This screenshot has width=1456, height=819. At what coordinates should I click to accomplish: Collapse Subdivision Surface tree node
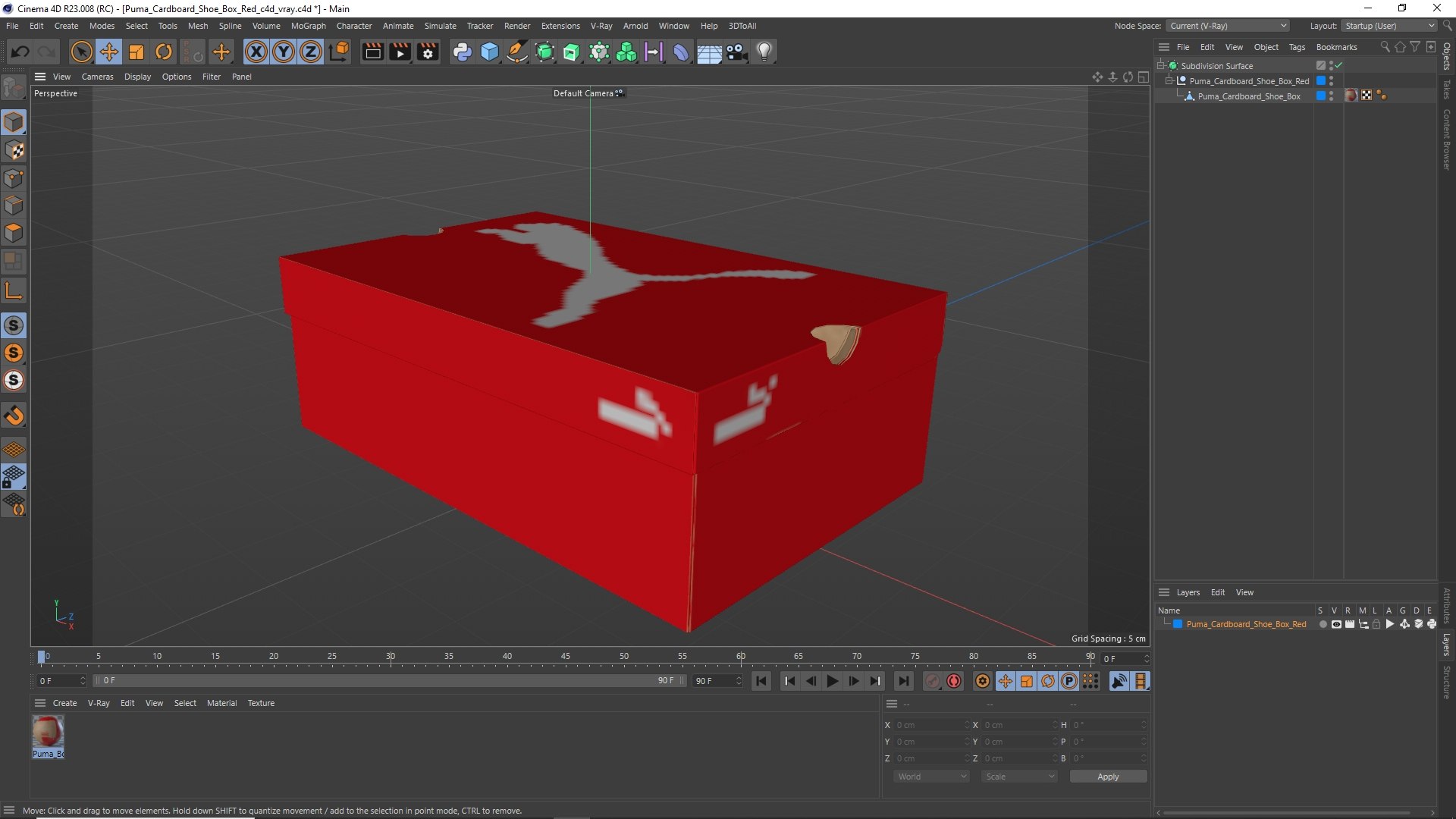[x=1161, y=66]
